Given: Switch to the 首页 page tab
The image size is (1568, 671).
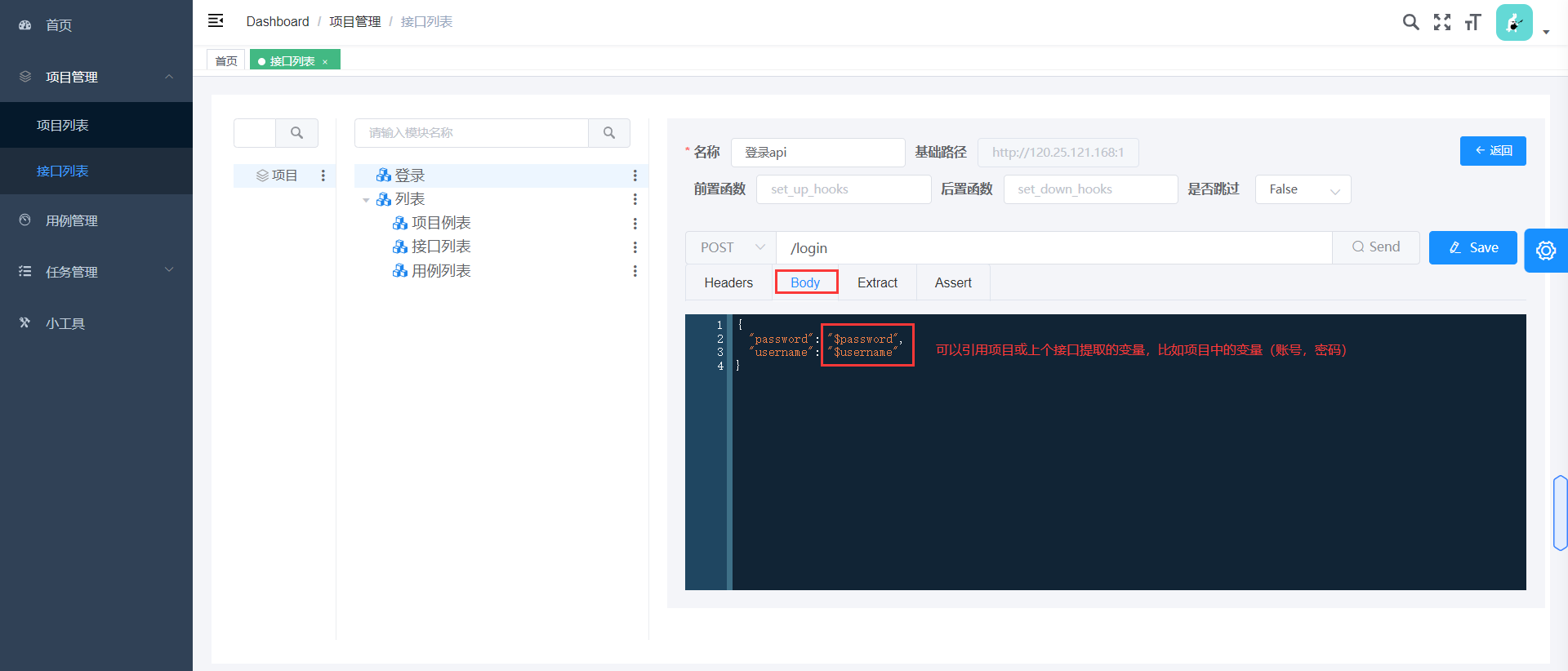Looking at the screenshot, I should tap(226, 60).
